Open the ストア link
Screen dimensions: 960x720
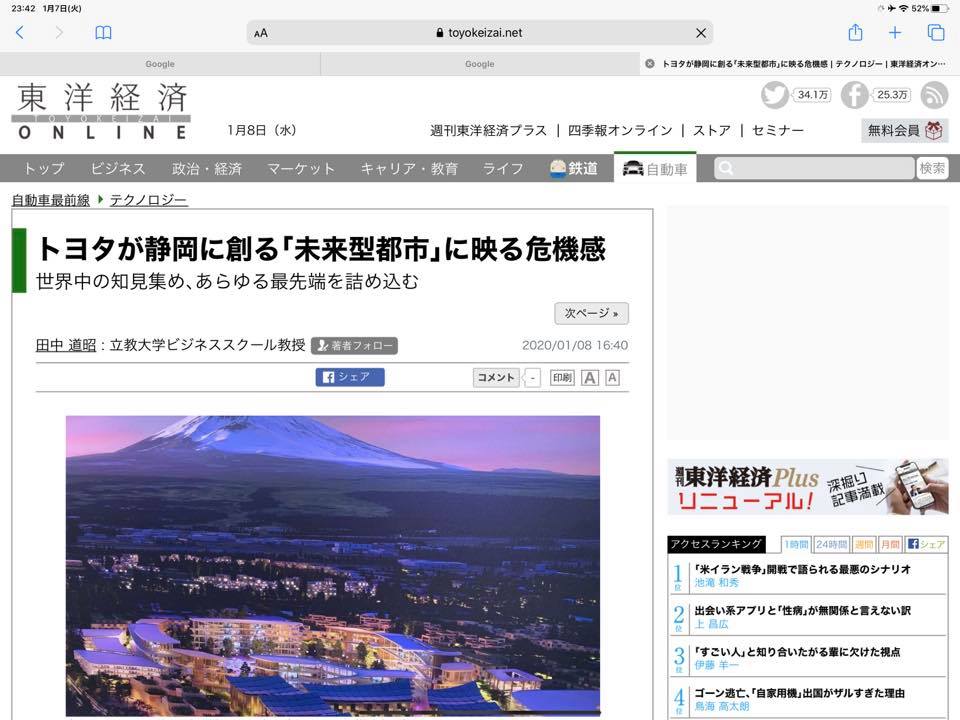tap(711, 130)
